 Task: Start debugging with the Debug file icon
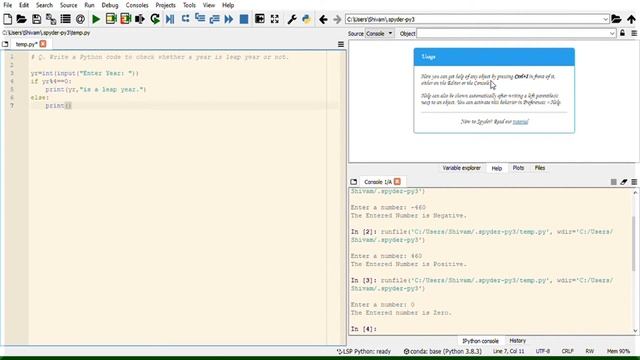pos(170,19)
